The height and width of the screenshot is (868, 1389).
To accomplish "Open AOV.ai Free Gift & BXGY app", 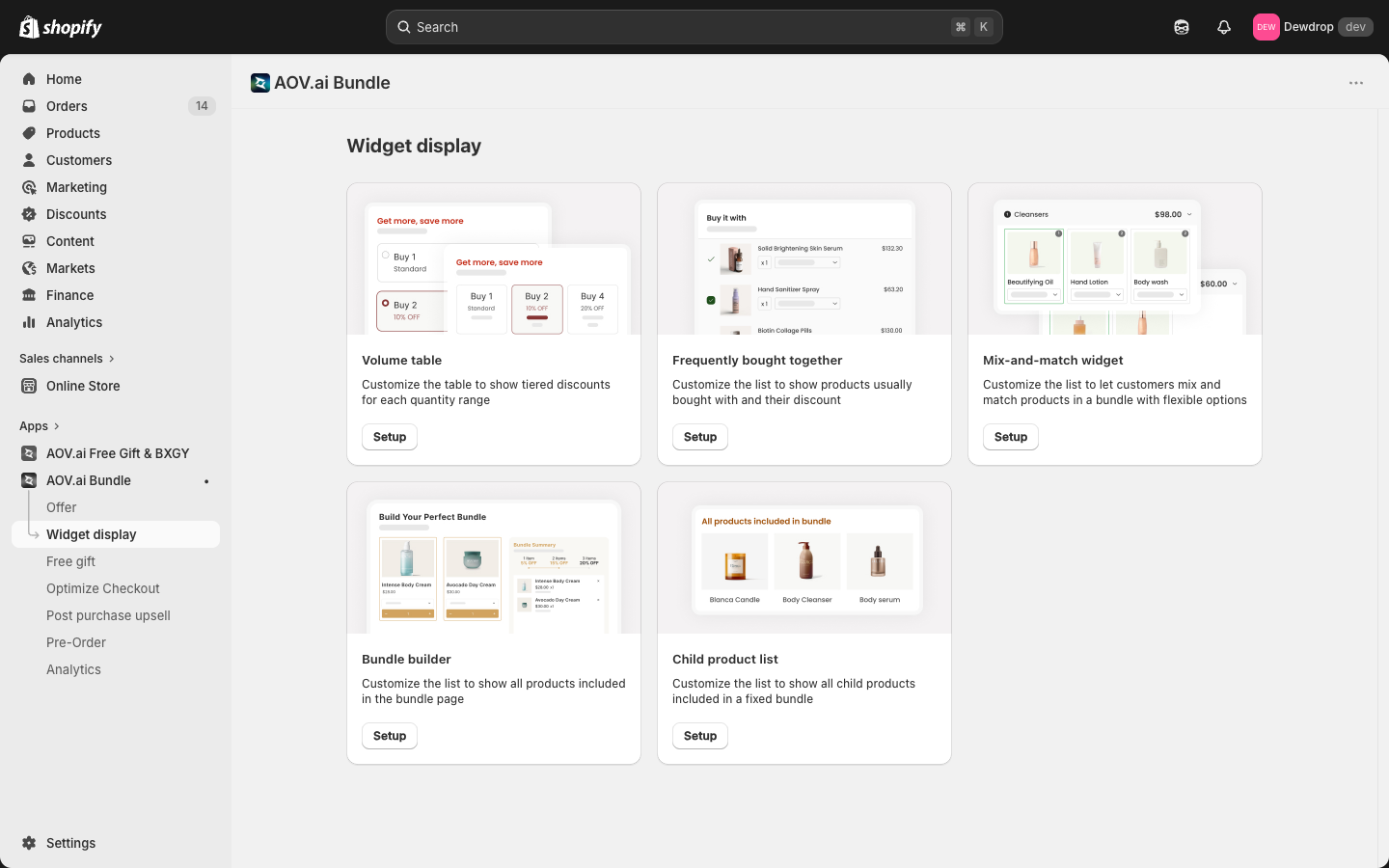I will click(x=116, y=453).
